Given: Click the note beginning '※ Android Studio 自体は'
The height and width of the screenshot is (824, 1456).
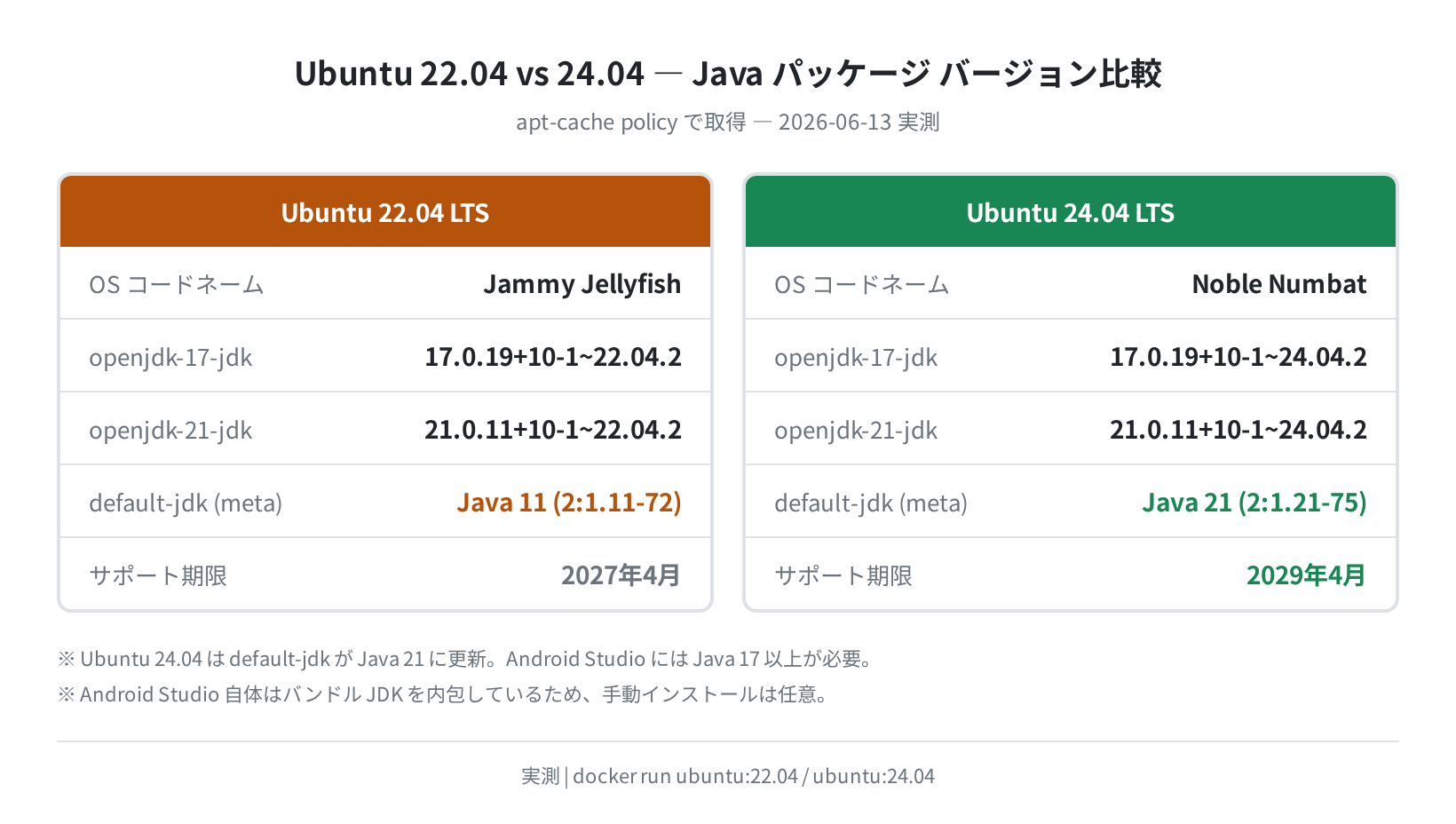Looking at the screenshot, I should 445,694.
